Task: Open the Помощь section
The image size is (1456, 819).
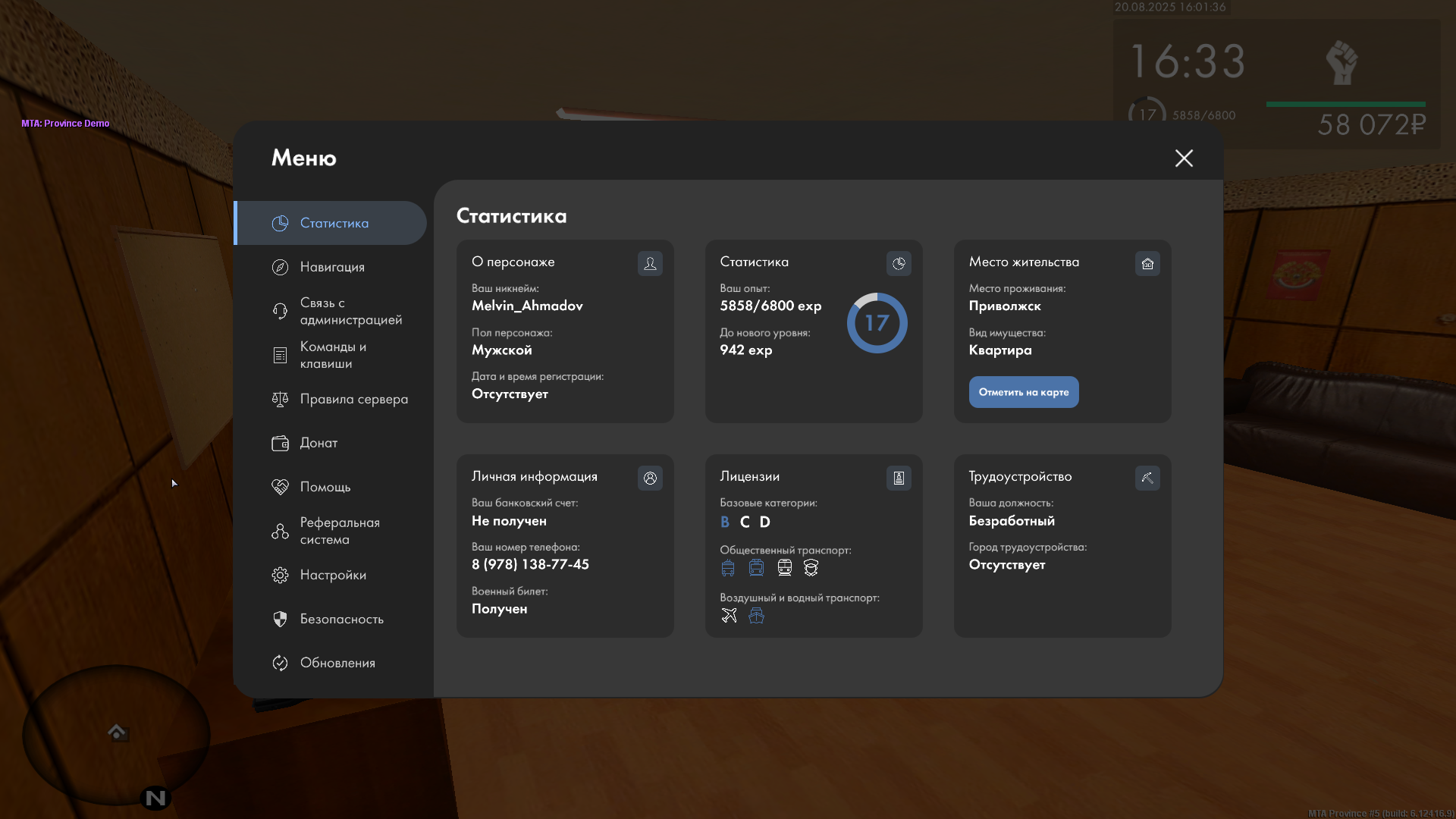Action: point(331,487)
